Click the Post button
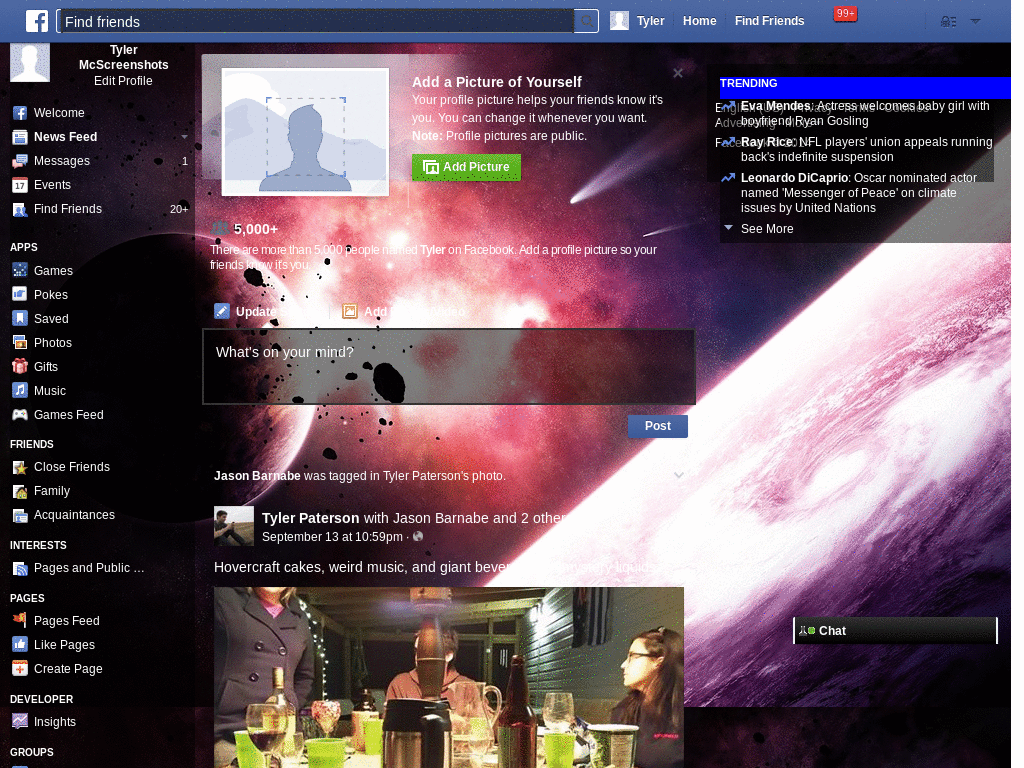This screenshot has width=1024, height=768. pos(658,426)
